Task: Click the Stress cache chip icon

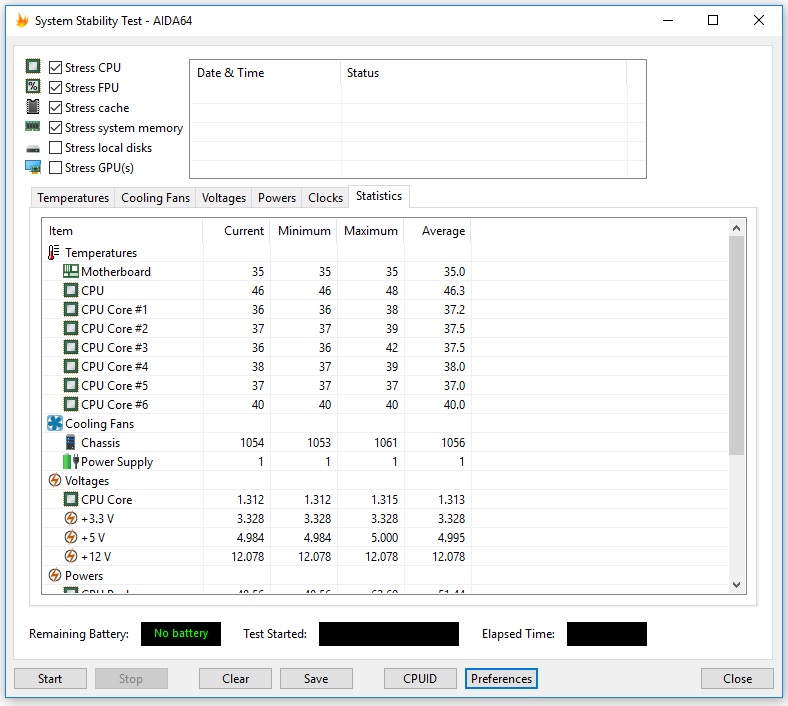Action: click(x=33, y=107)
